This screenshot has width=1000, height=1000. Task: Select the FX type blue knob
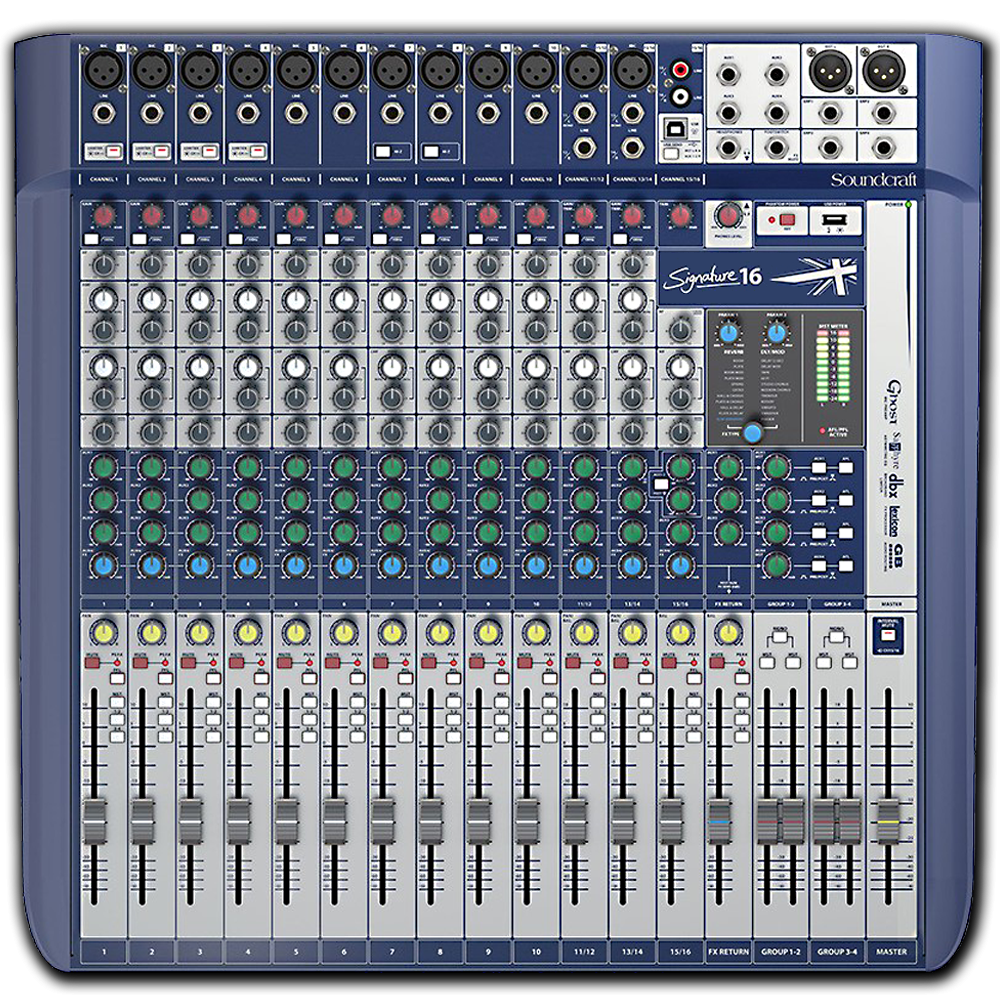click(x=753, y=432)
